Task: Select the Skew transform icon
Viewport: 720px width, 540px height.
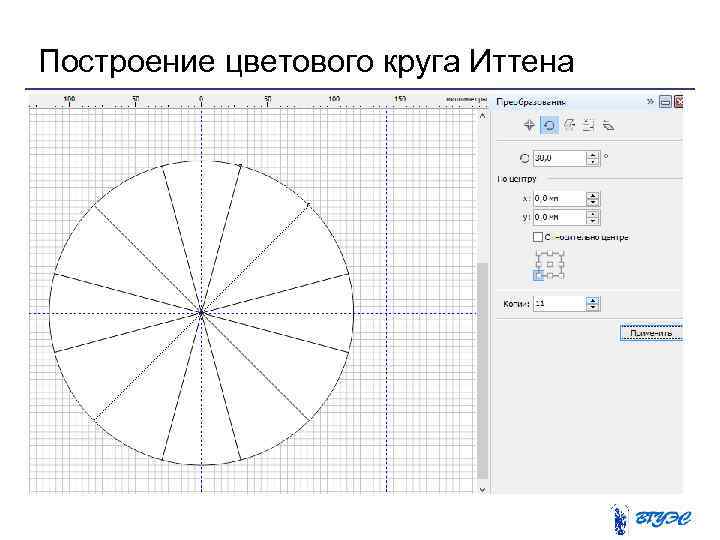Action: point(608,125)
